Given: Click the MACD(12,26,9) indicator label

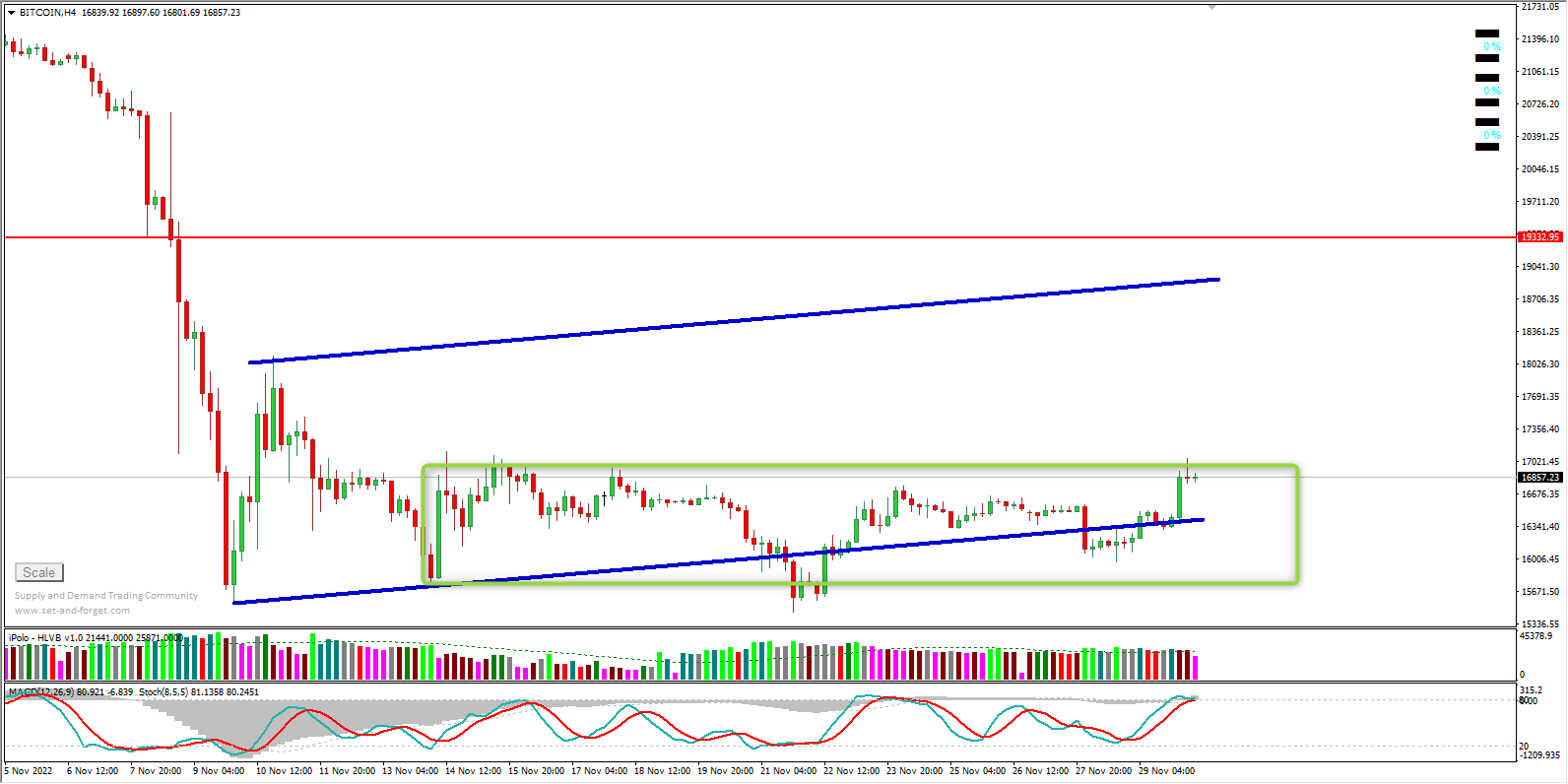Looking at the screenshot, I should pyautogui.click(x=40, y=692).
